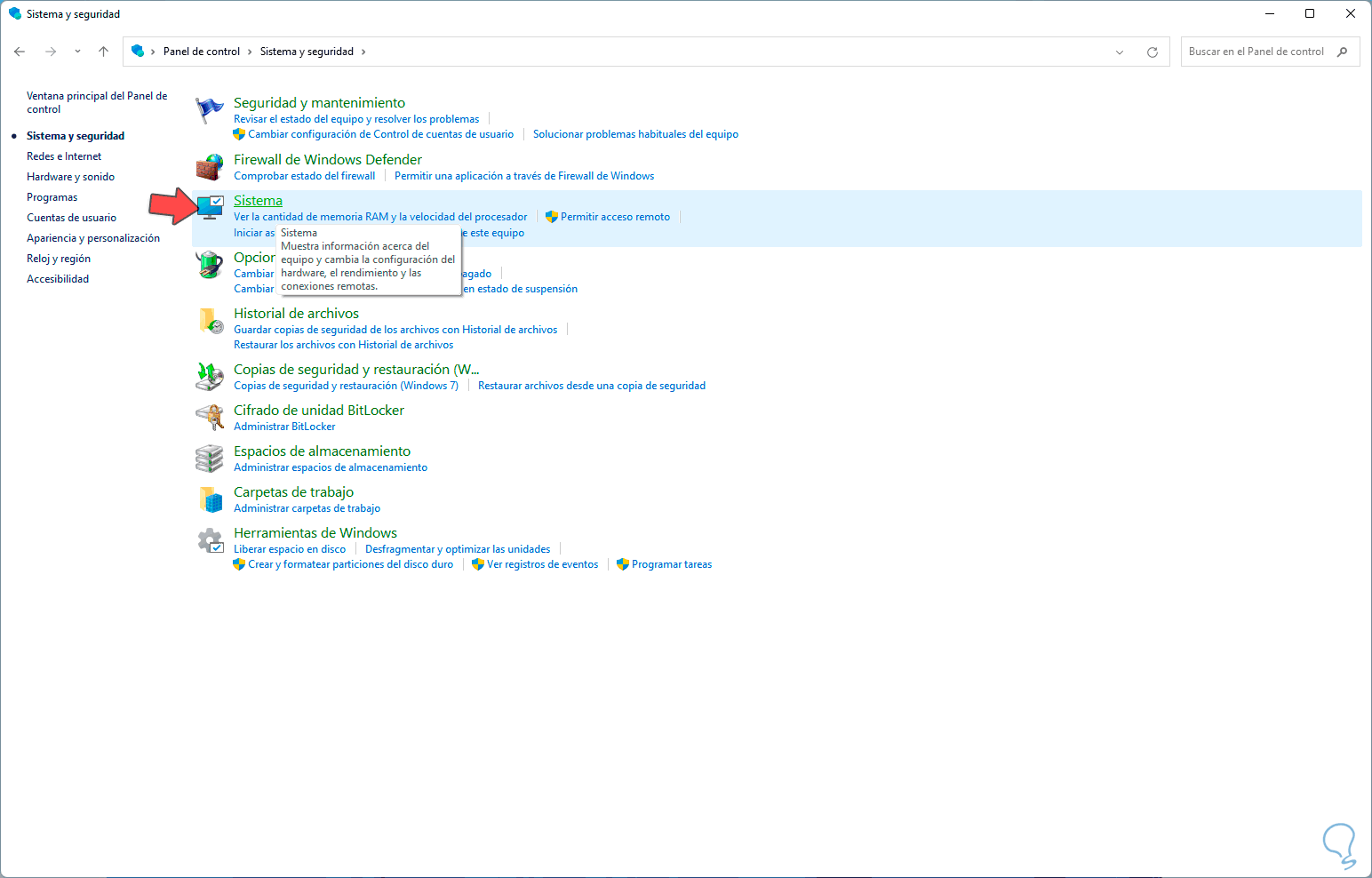Open Historial de archivos heading
This screenshot has width=1372, height=878.
point(296,314)
